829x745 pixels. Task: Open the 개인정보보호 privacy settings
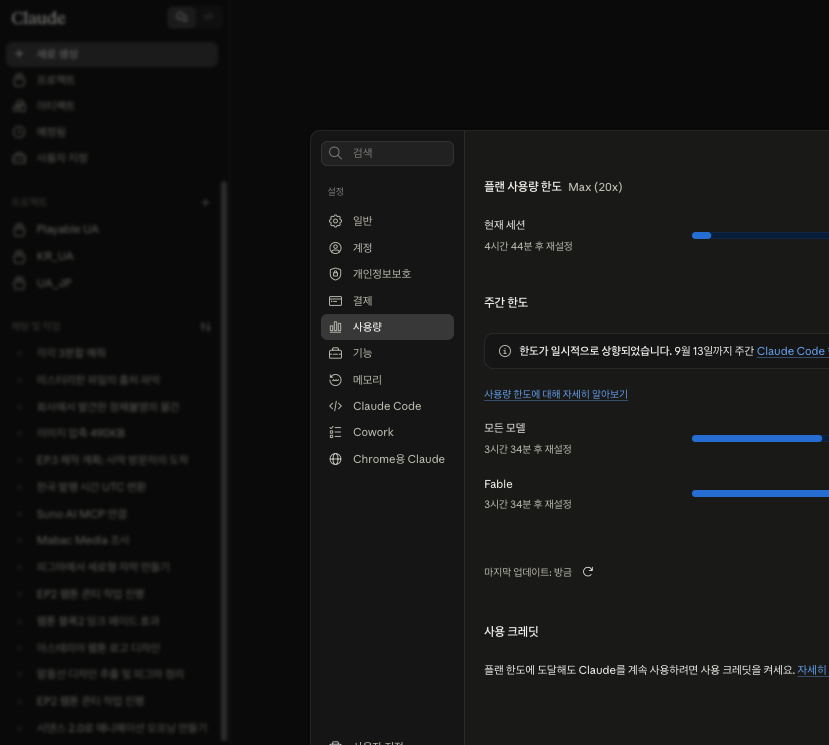point(387,274)
